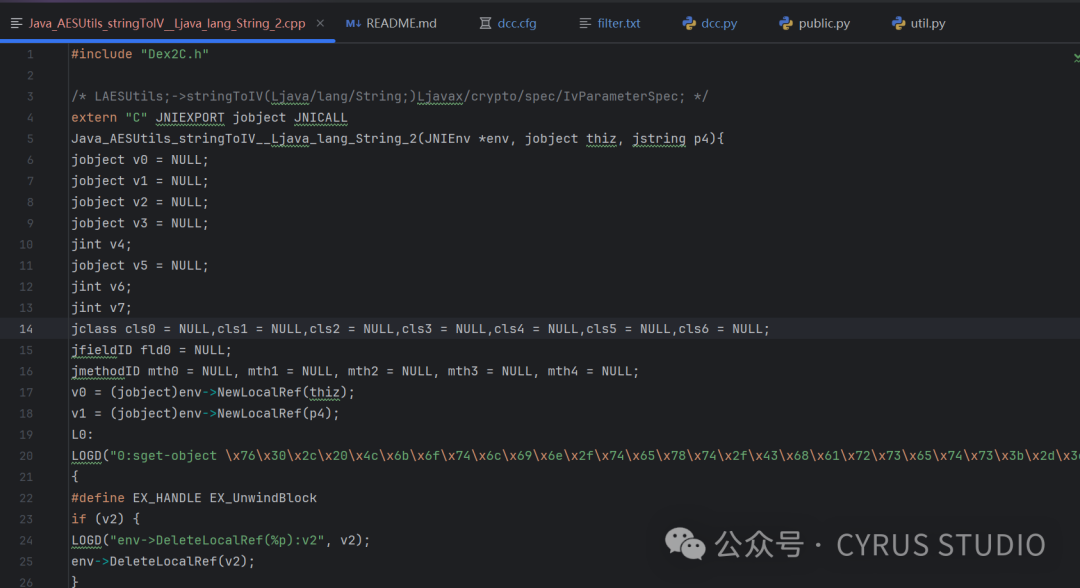Image resolution: width=1080 pixels, height=588 pixels.
Task: Click the '#define EX_HANDLE EX_UnwindBlock' line
Action: tap(194, 498)
